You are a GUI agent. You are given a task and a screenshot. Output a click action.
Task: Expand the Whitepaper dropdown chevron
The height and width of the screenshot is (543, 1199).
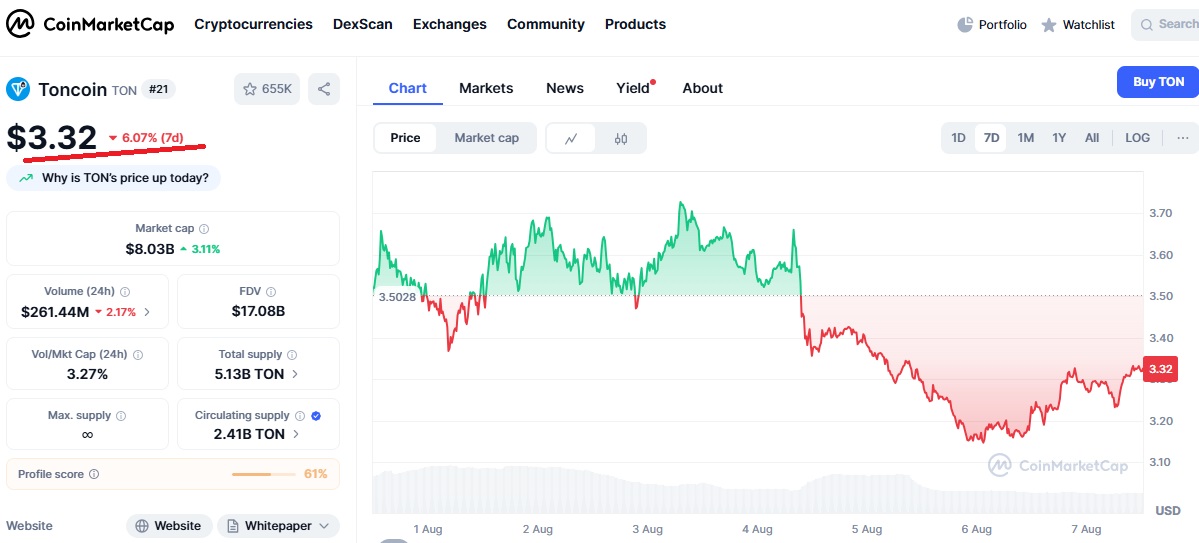coord(323,526)
